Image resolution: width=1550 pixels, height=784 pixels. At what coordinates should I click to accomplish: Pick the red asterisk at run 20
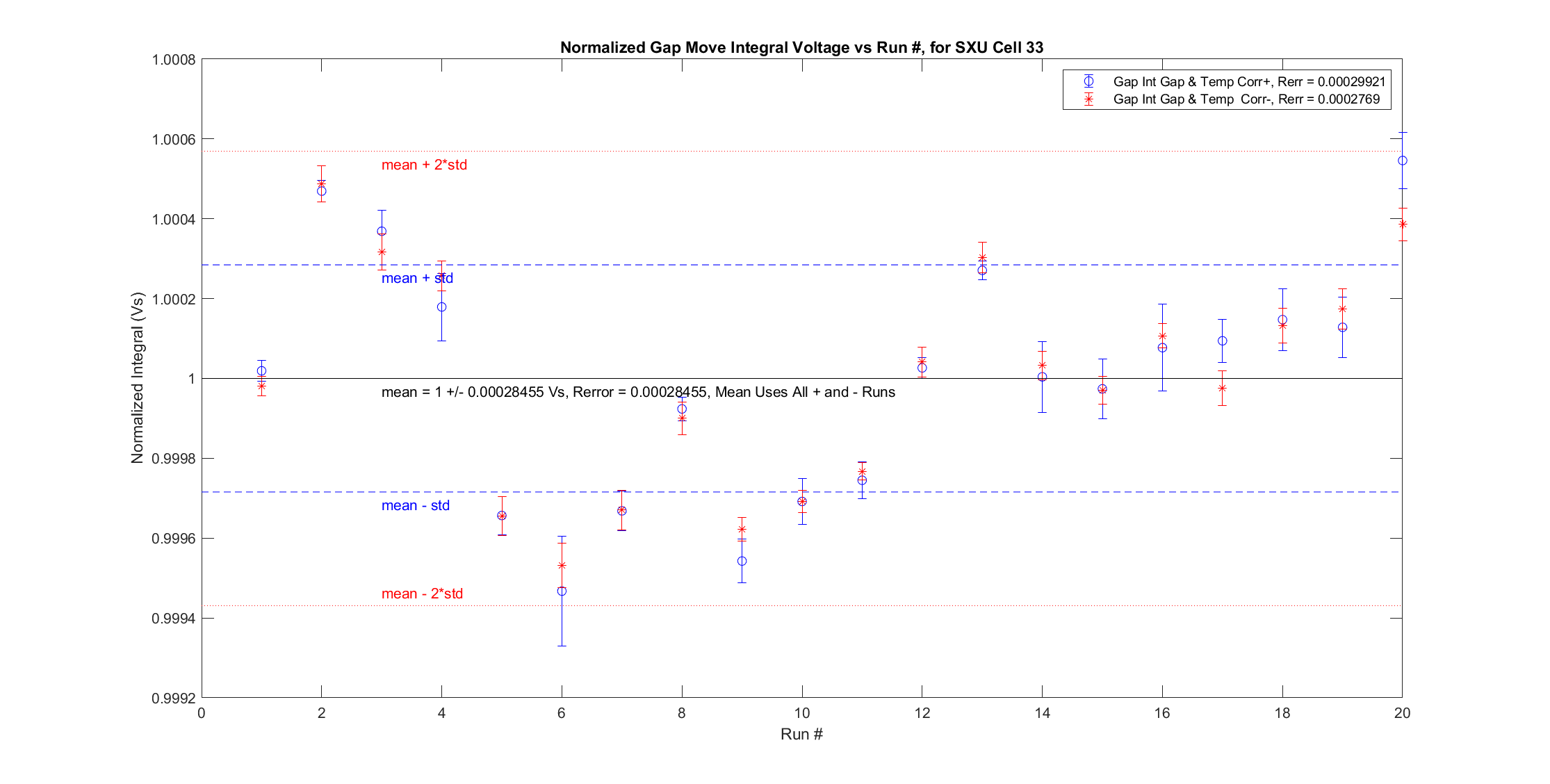pos(1402,224)
